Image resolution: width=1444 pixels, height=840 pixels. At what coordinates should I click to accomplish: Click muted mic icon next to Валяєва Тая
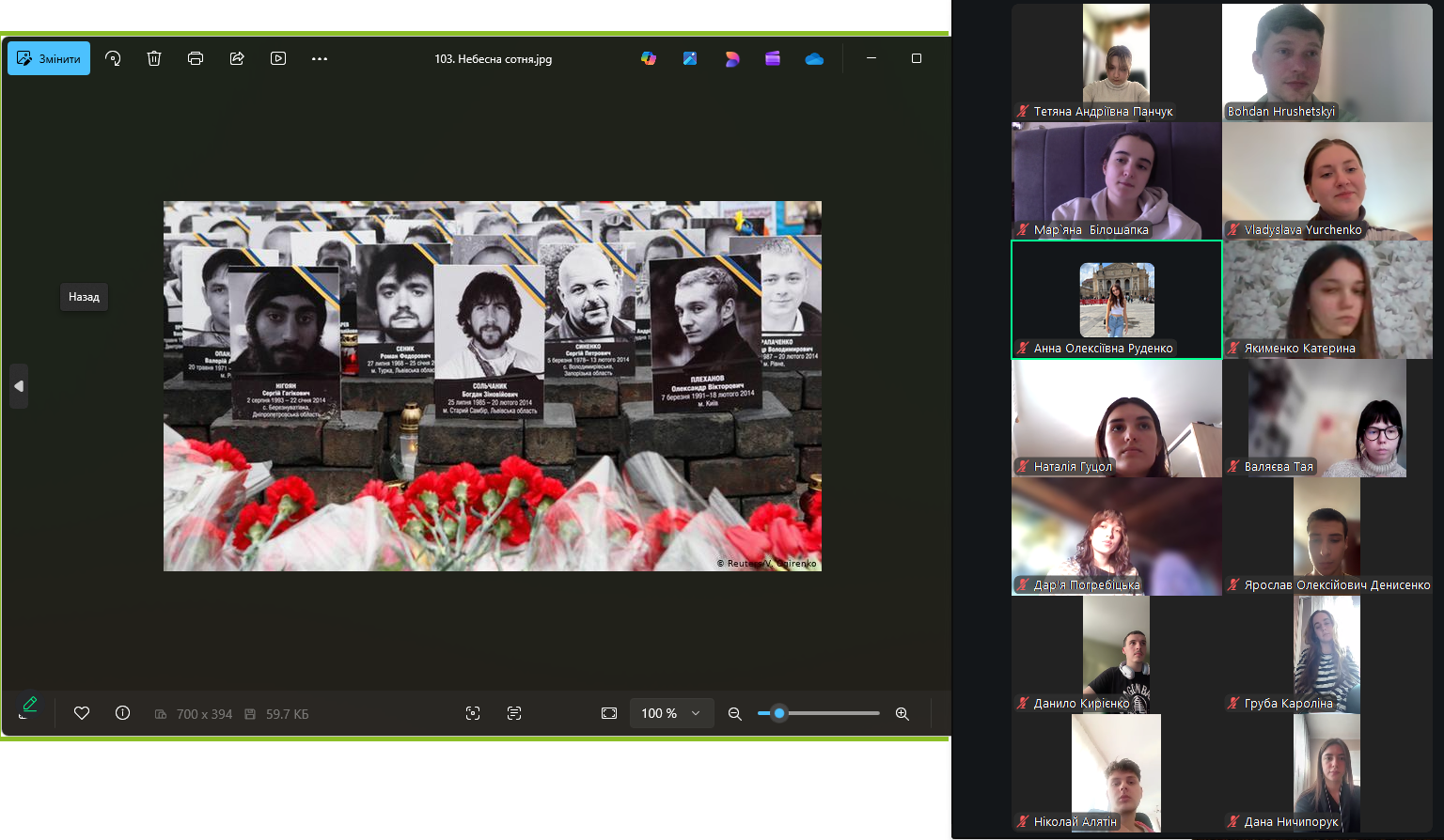click(1233, 466)
